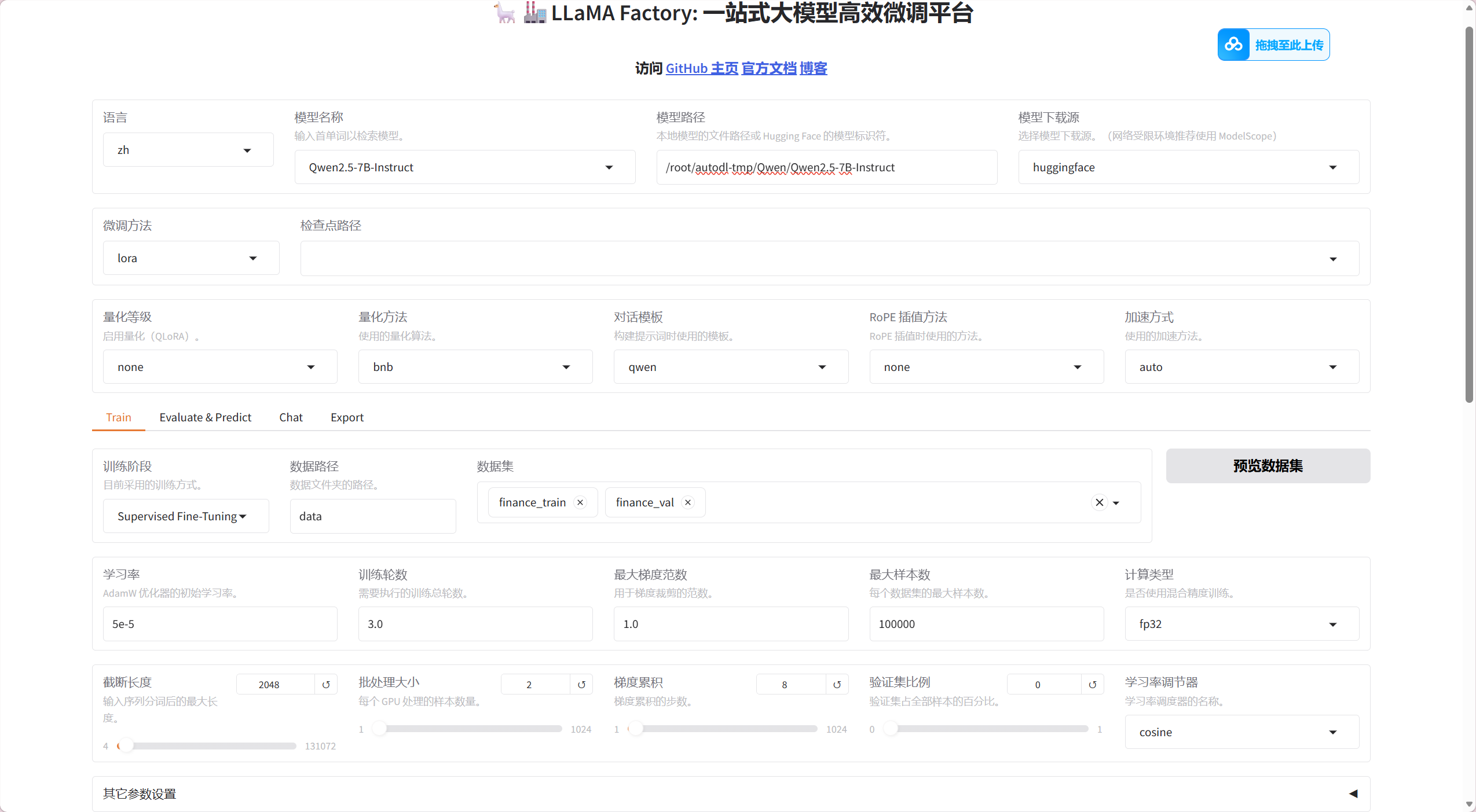Open the 计算类型 fp32 dropdown

[1241, 624]
